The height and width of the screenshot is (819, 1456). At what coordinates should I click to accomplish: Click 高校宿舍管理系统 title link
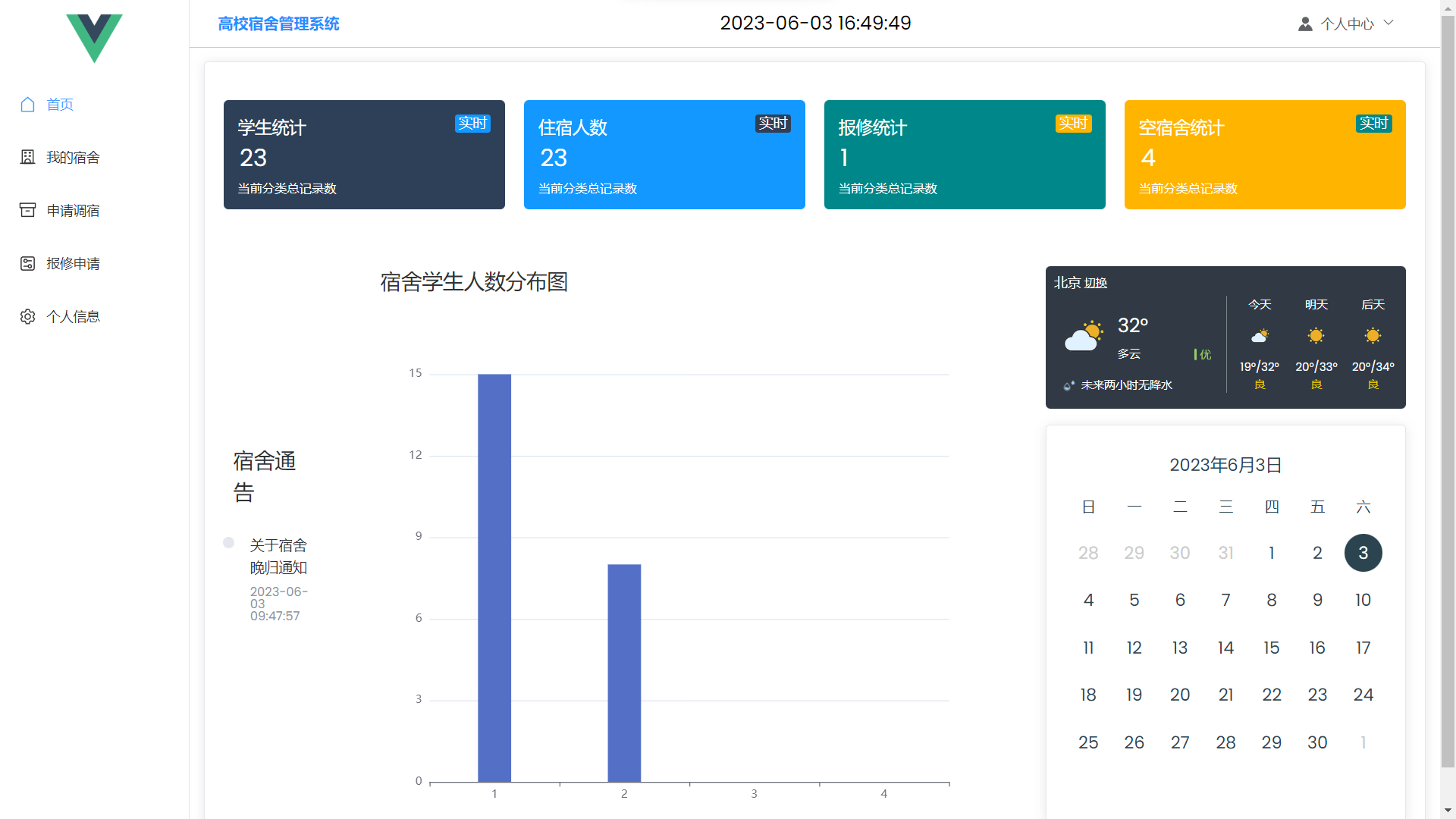[x=278, y=24]
